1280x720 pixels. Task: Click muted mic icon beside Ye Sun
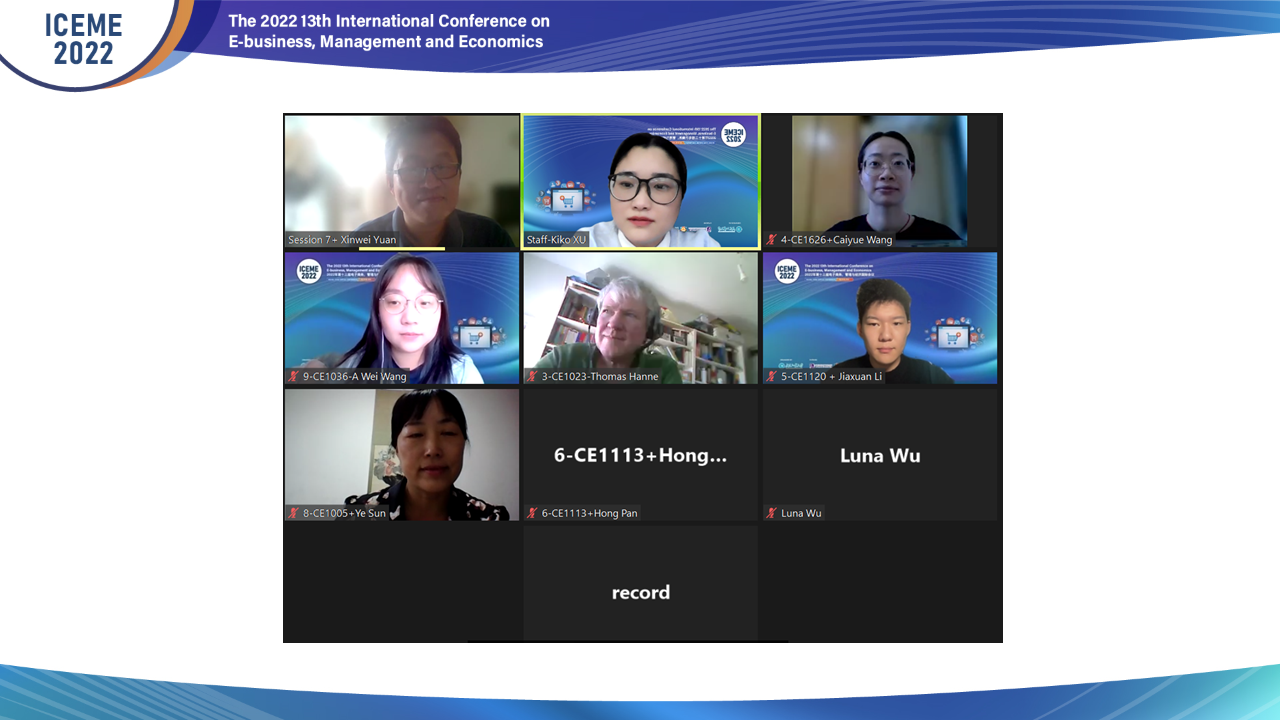coord(294,513)
